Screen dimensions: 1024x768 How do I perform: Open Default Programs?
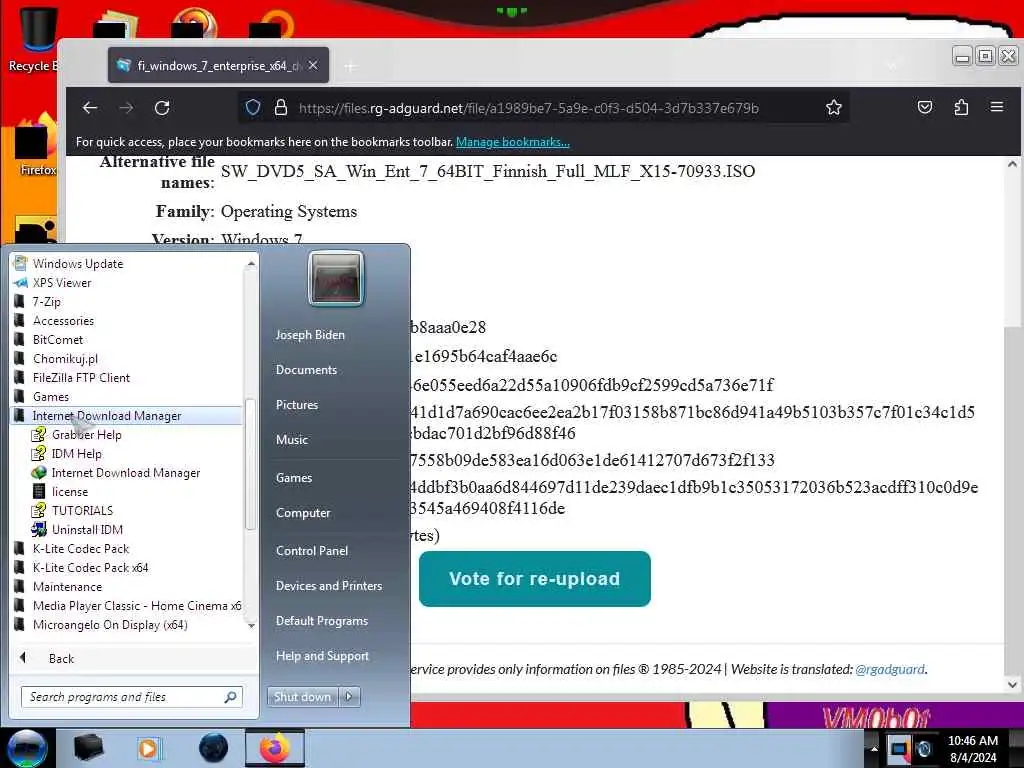322,621
